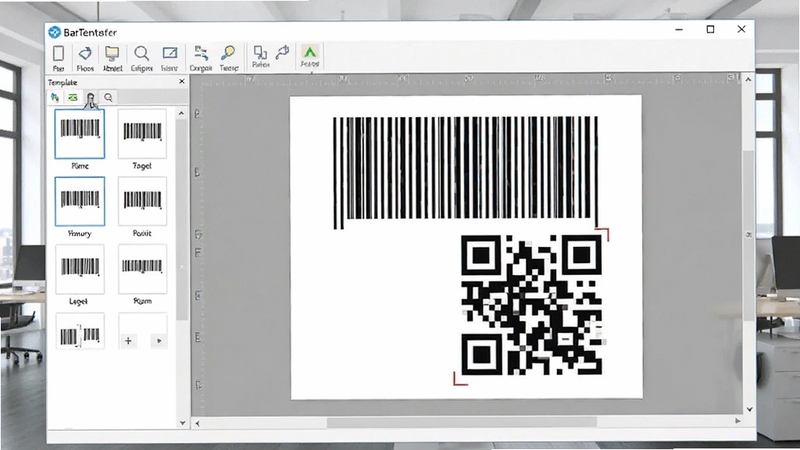This screenshot has width=800, height=450.
Task: Click the canvas vertical scrollbar up arrow
Action: pos(748,80)
